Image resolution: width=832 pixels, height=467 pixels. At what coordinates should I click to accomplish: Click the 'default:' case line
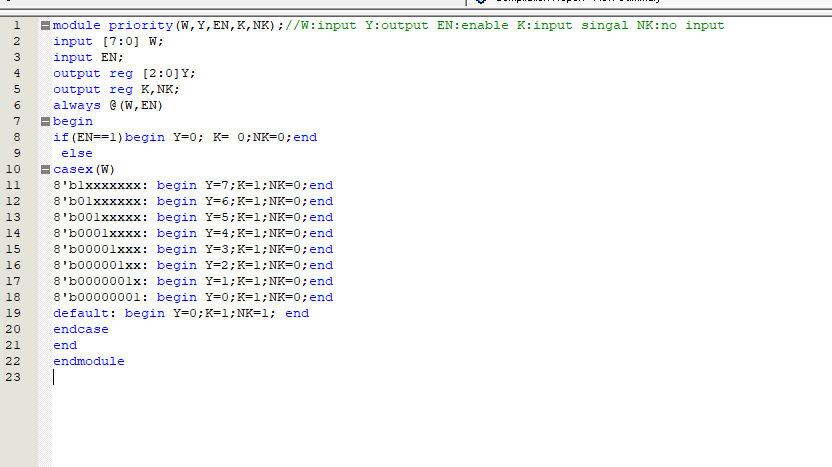[181, 313]
